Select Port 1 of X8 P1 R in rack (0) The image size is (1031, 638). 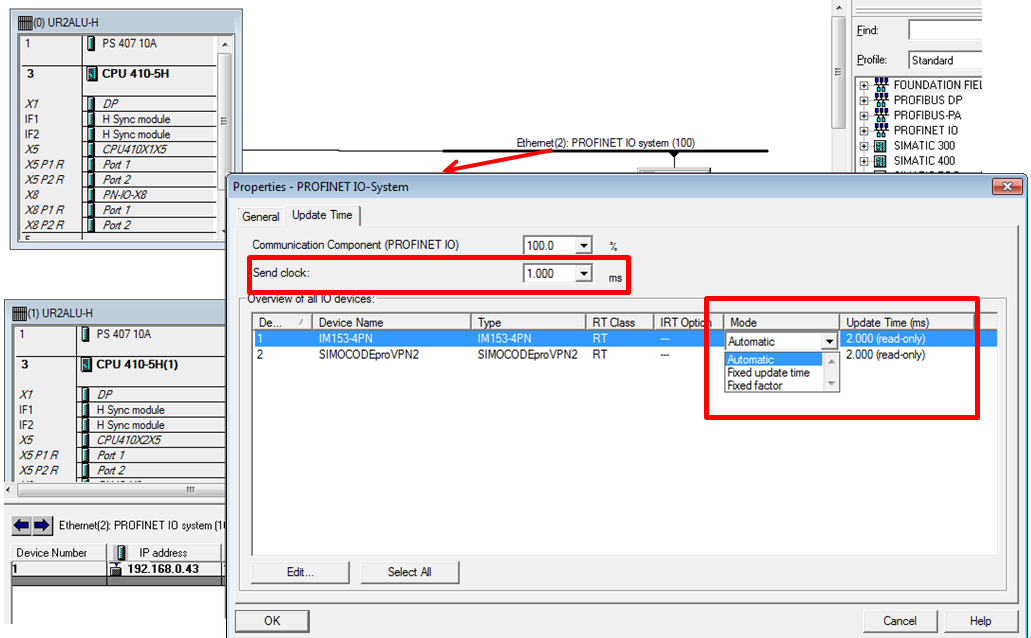[117, 210]
